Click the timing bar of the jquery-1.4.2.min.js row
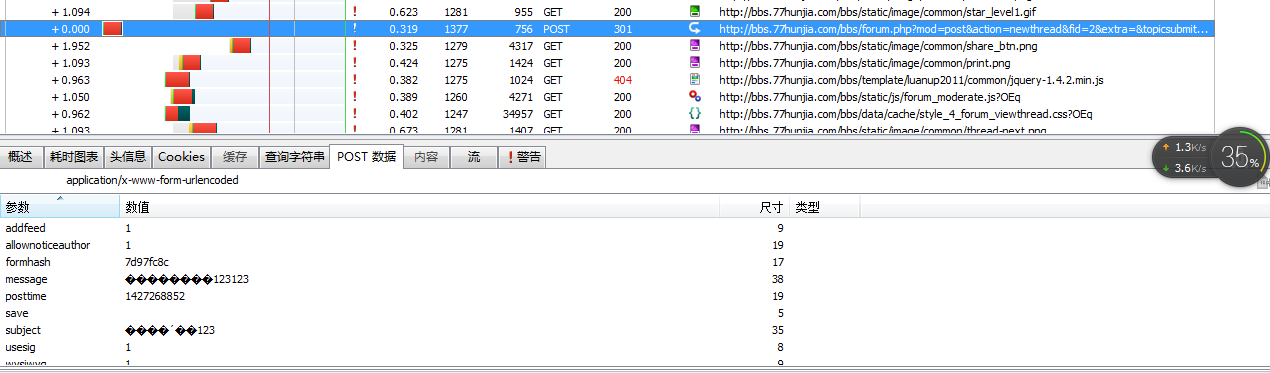Viewport: 1270px width, 373px height. [x=177, y=80]
